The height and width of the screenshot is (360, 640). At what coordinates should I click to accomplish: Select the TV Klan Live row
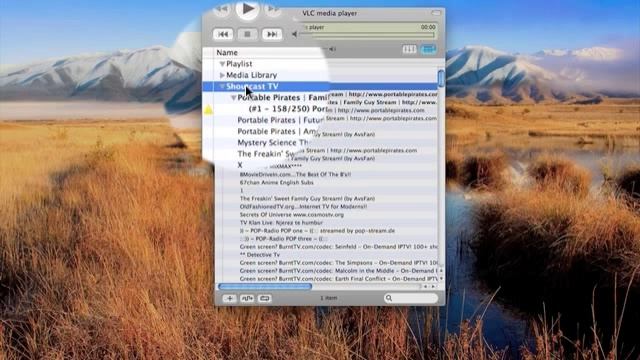(281, 222)
